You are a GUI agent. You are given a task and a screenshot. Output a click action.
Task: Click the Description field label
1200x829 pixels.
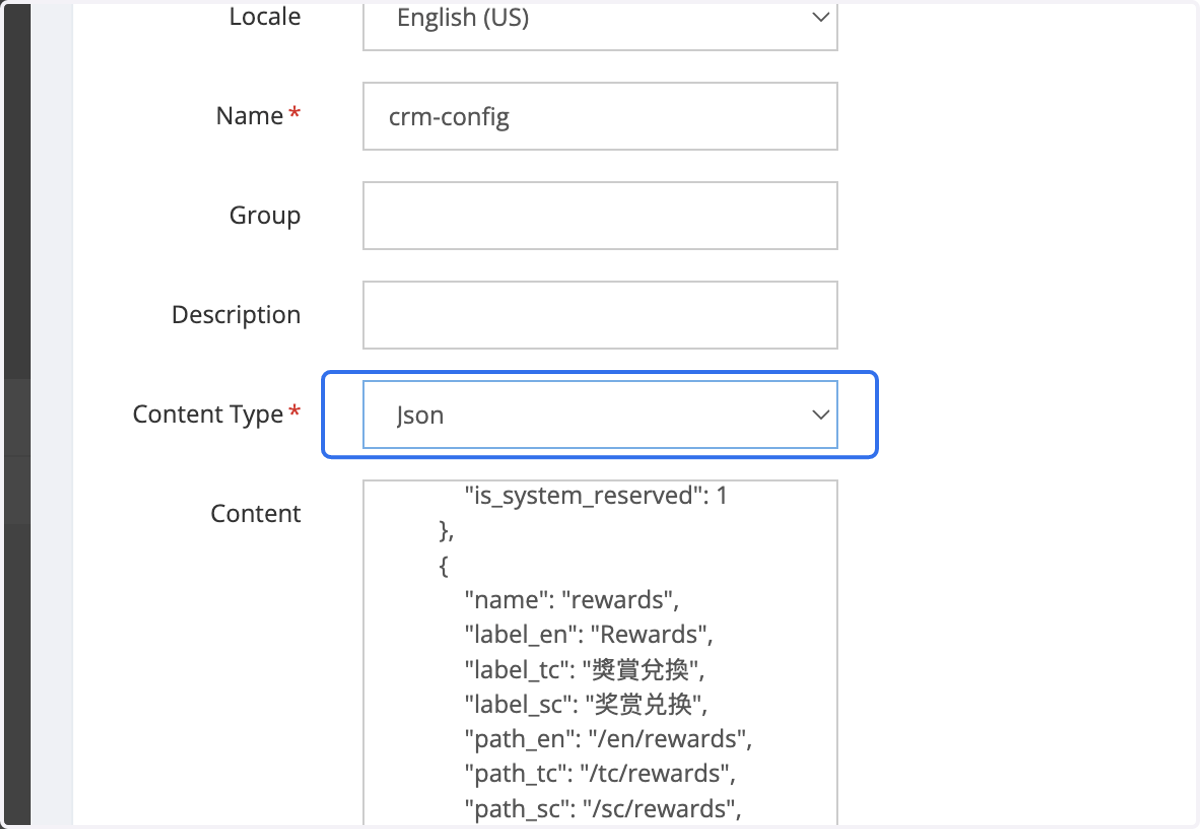(x=236, y=315)
